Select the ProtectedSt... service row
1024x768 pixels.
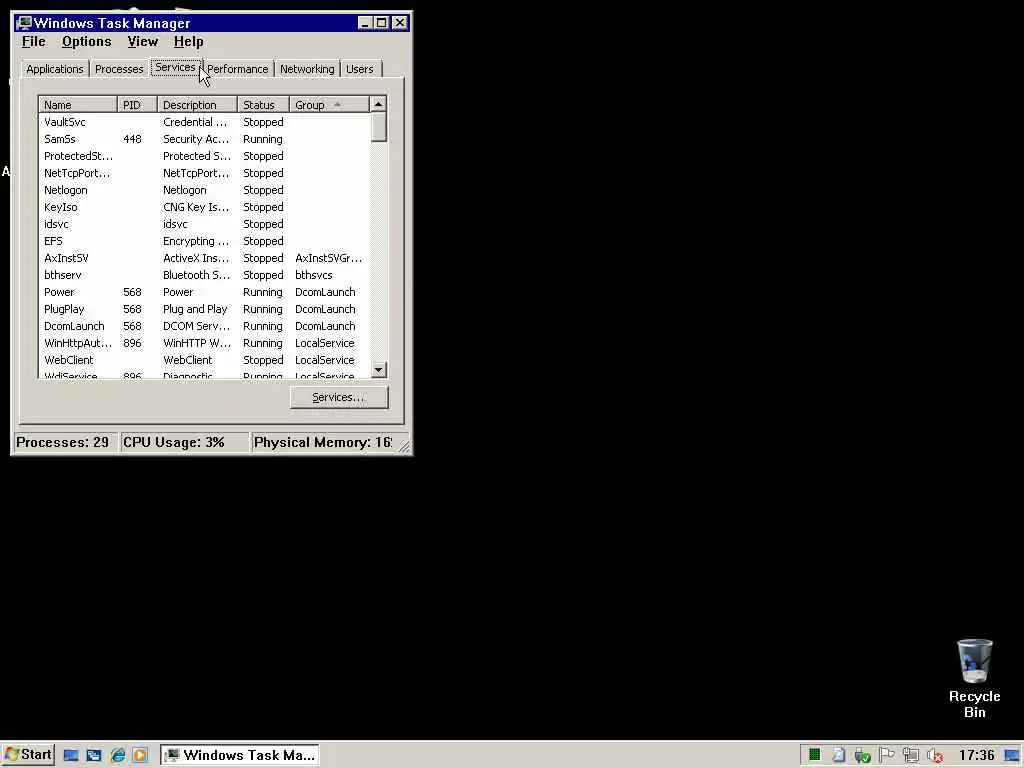pos(204,156)
